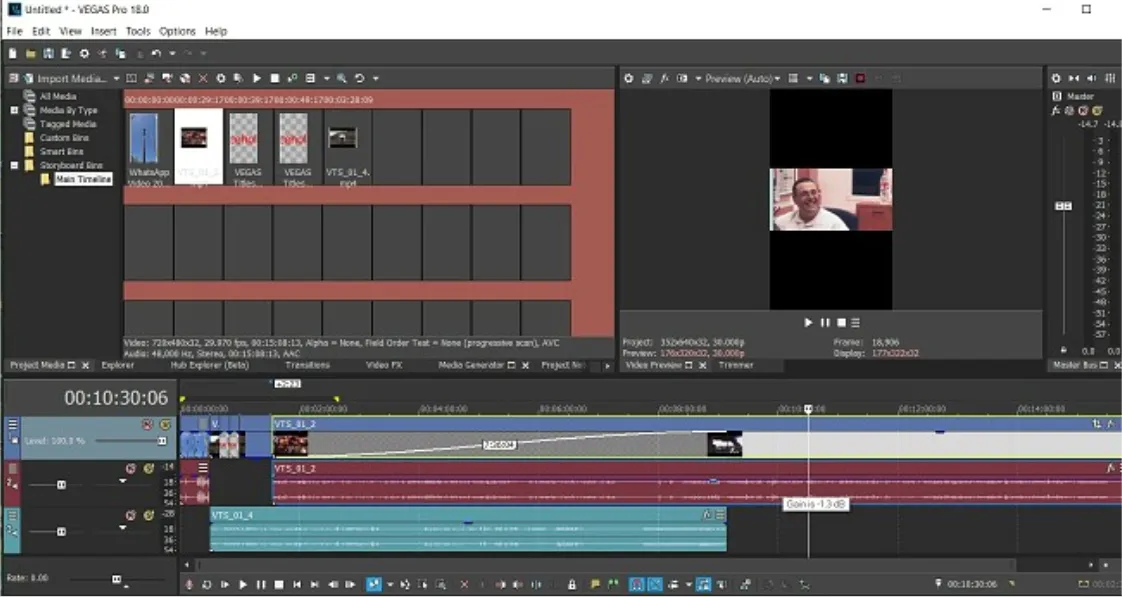The image size is (1122, 597).
Task: Open the Normal Edit Tool dropdown arrow
Action: coord(390,585)
